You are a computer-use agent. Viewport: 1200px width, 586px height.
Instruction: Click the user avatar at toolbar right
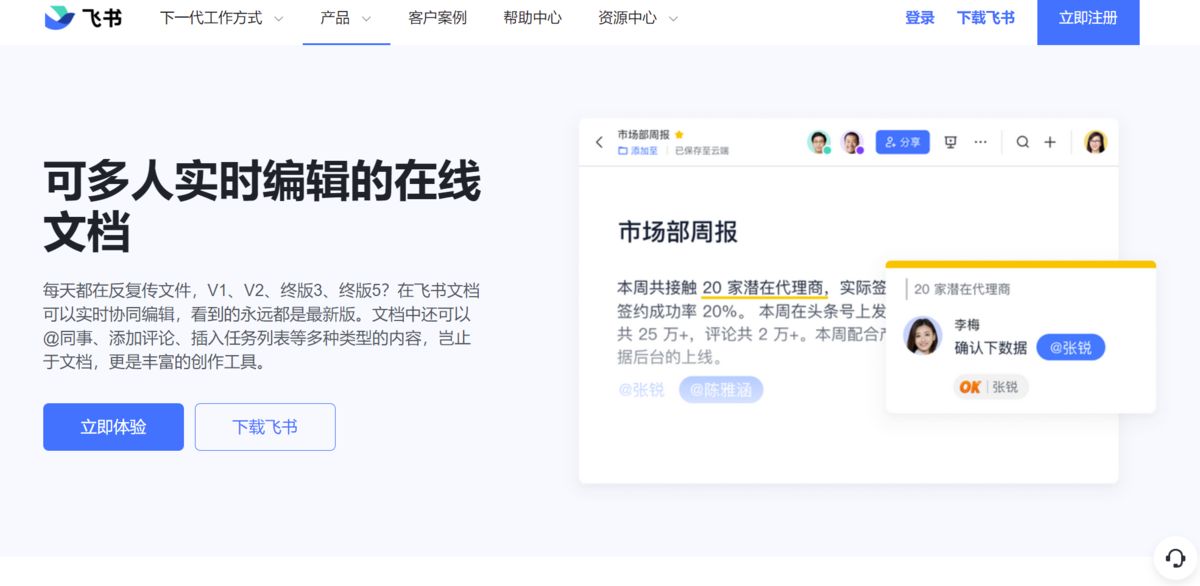click(1096, 142)
